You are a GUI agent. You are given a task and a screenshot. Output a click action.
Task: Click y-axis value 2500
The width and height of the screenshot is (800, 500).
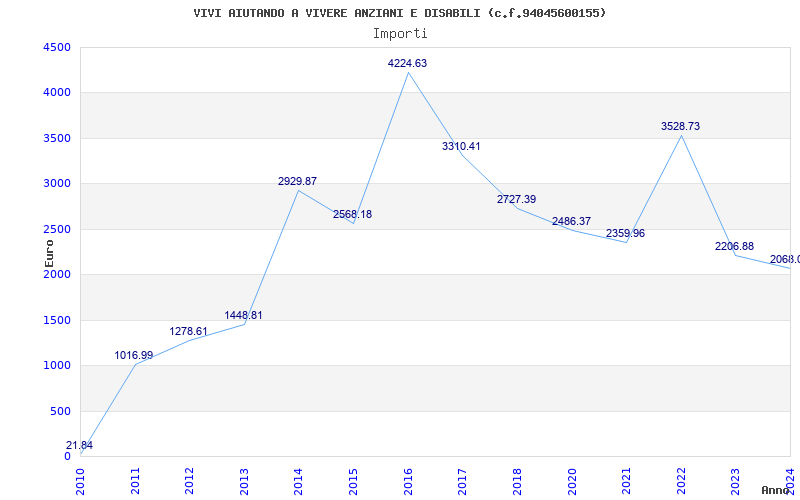(57, 230)
